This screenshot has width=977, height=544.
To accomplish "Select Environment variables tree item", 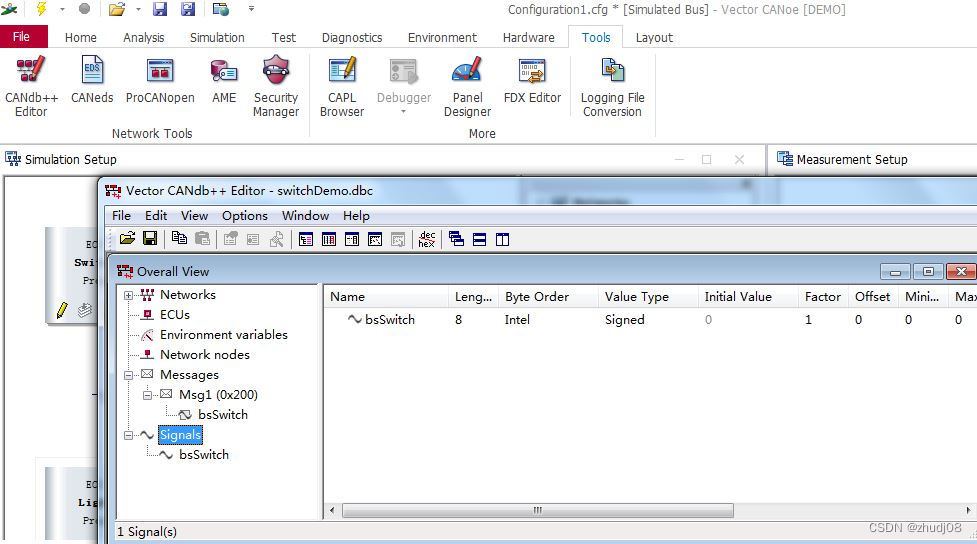I will 224,335.
